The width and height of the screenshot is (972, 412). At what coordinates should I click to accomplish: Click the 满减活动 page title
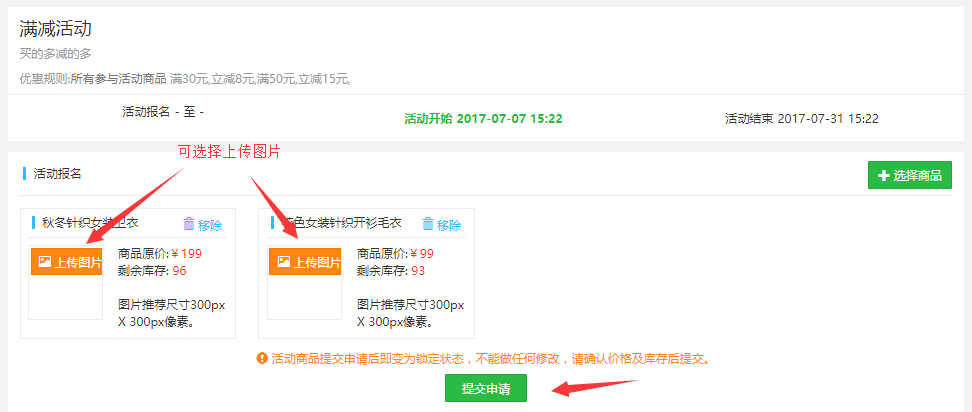56,28
